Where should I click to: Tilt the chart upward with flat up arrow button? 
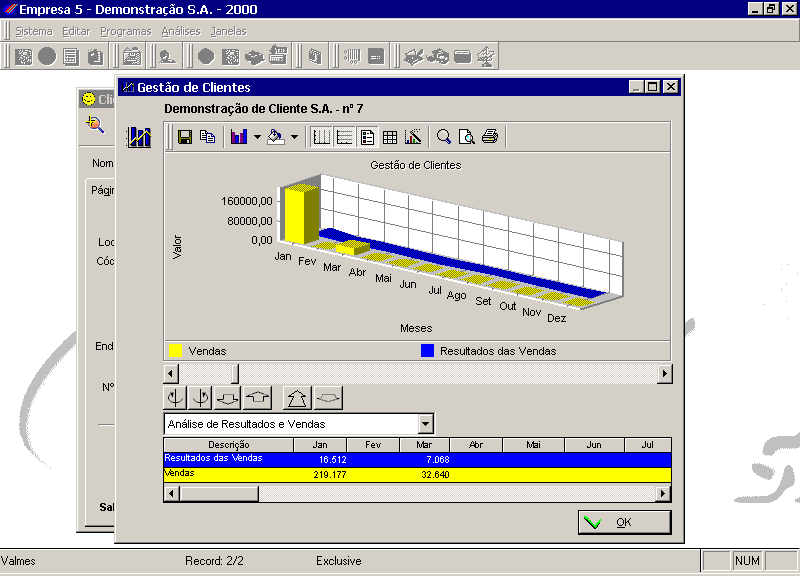pos(258,398)
